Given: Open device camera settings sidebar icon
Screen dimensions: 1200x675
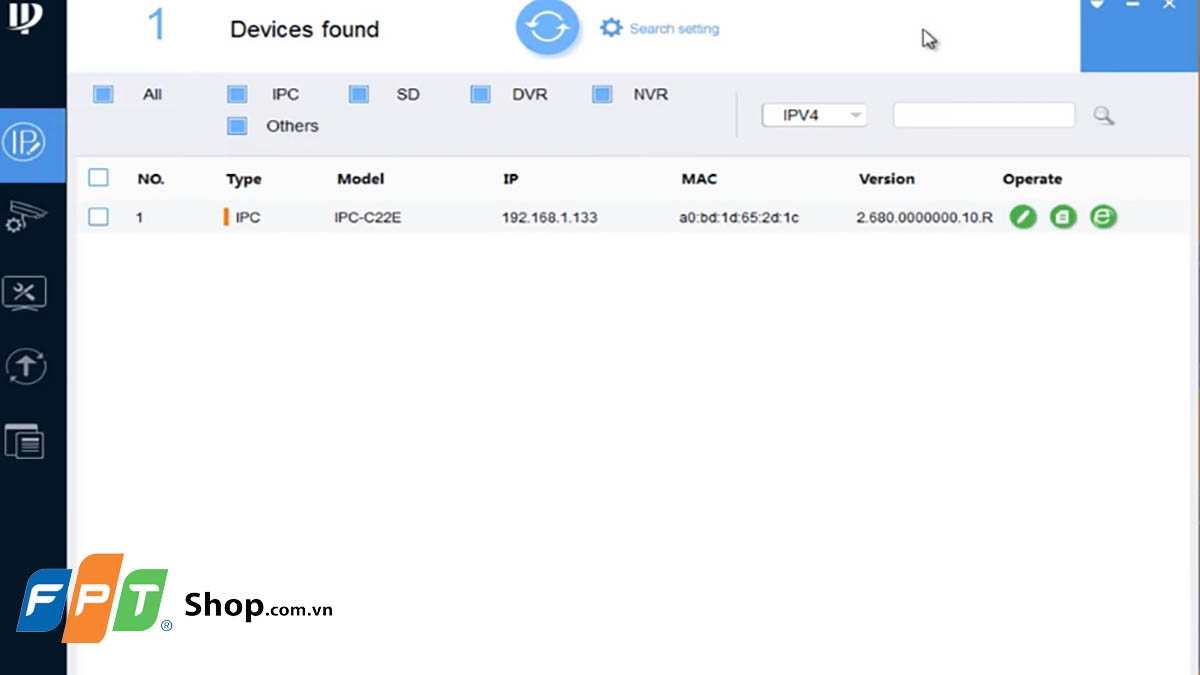Looking at the screenshot, I should click(x=25, y=217).
